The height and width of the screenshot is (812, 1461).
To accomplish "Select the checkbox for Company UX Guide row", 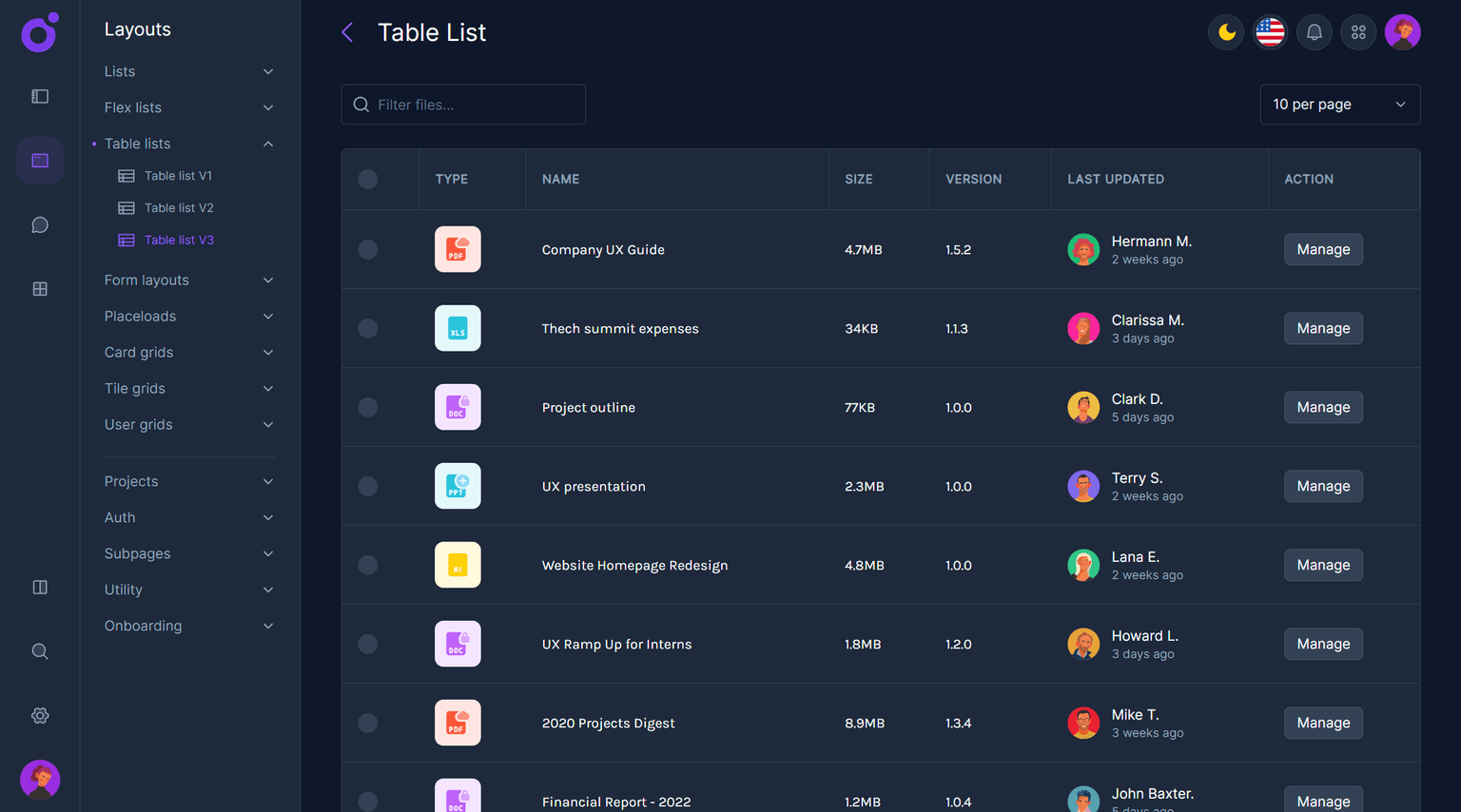I will (368, 249).
